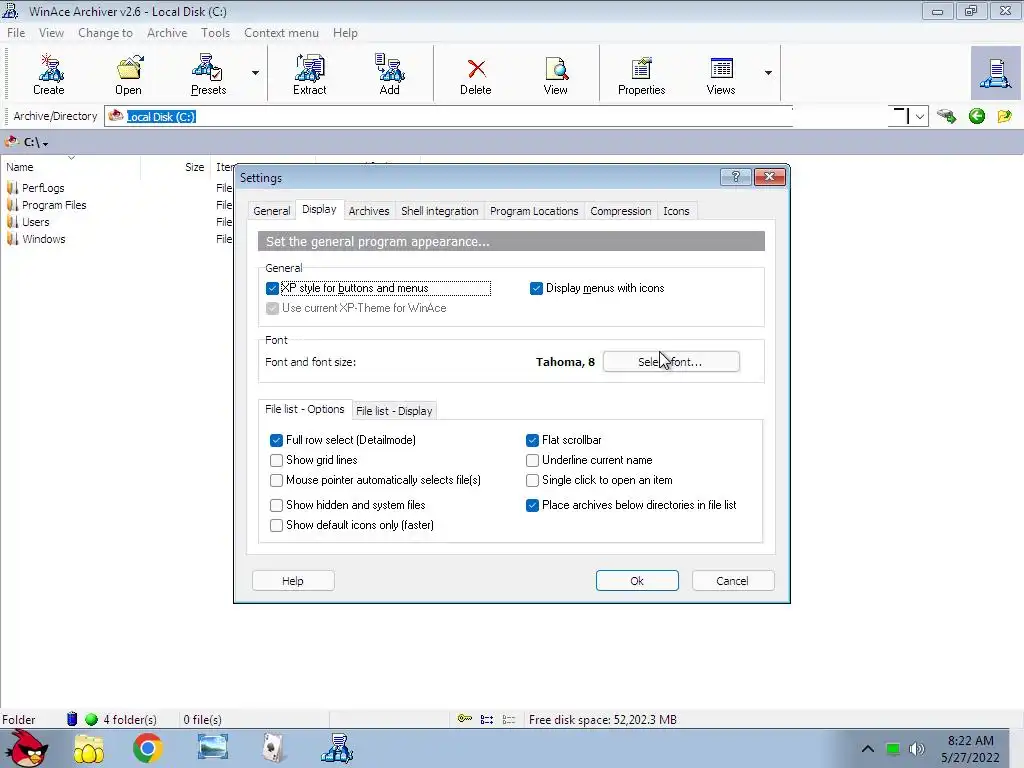1024x768 pixels.
Task: Open the File Explorer taskbar icon
Action: pyautogui.click(x=89, y=749)
